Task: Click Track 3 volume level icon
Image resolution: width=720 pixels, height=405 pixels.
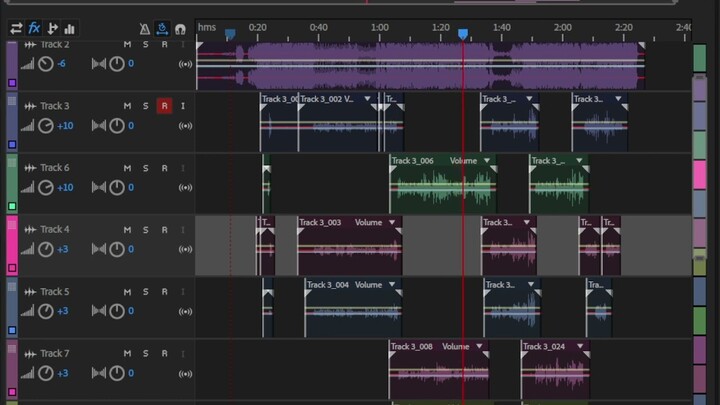Action: 28,126
